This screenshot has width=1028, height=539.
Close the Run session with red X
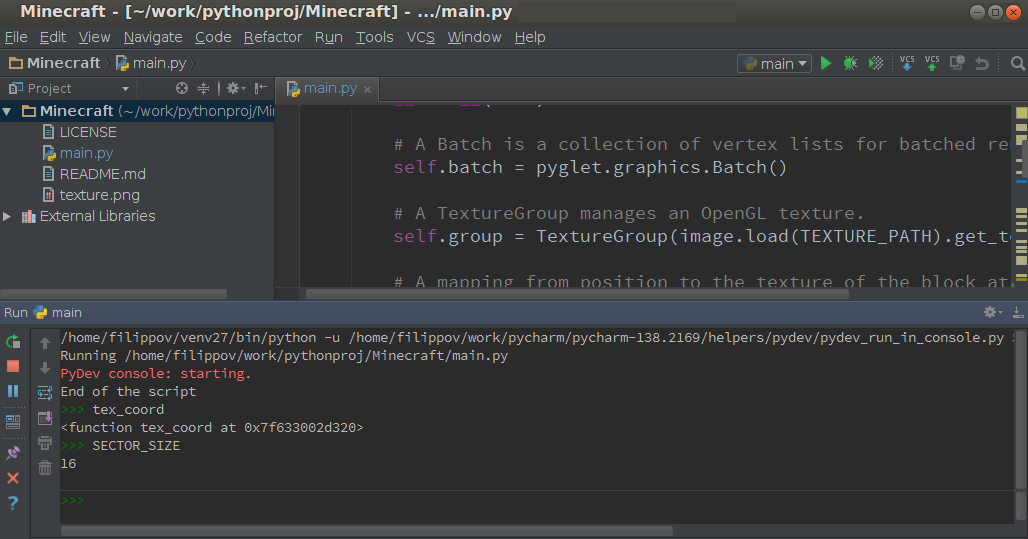(x=12, y=478)
